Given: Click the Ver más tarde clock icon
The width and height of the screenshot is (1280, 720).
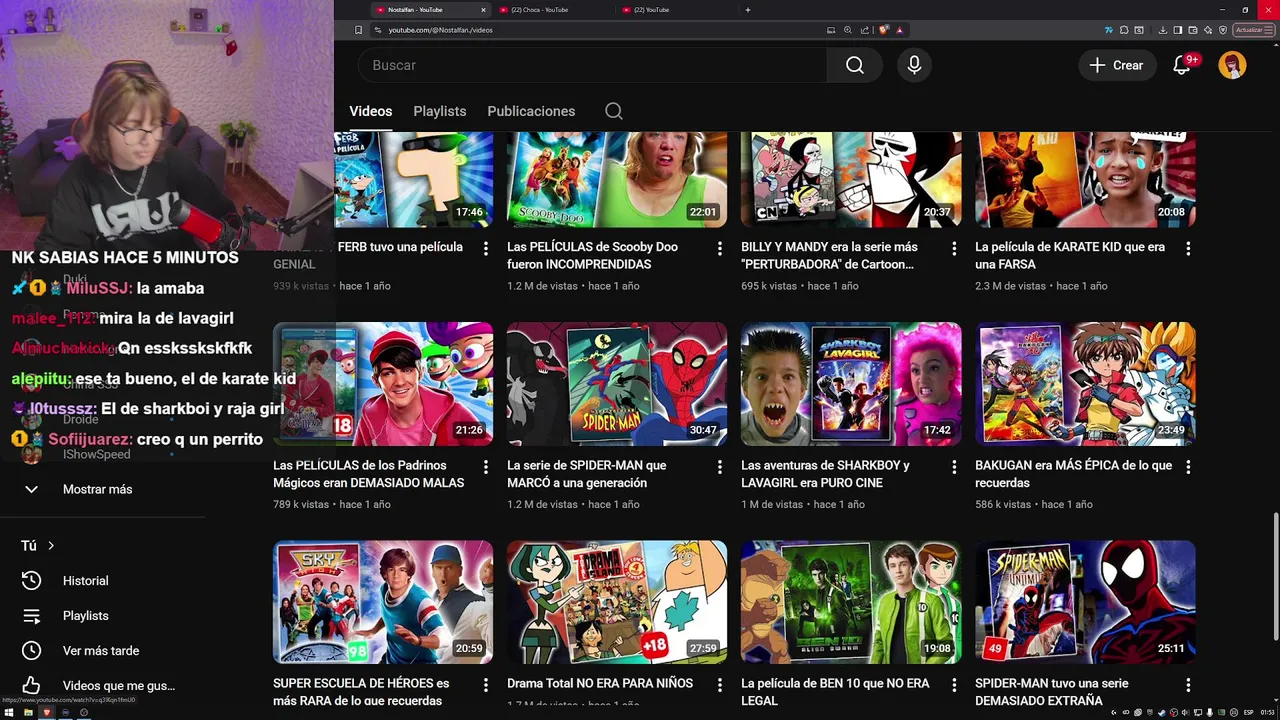Looking at the screenshot, I should [x=32, y=651].
